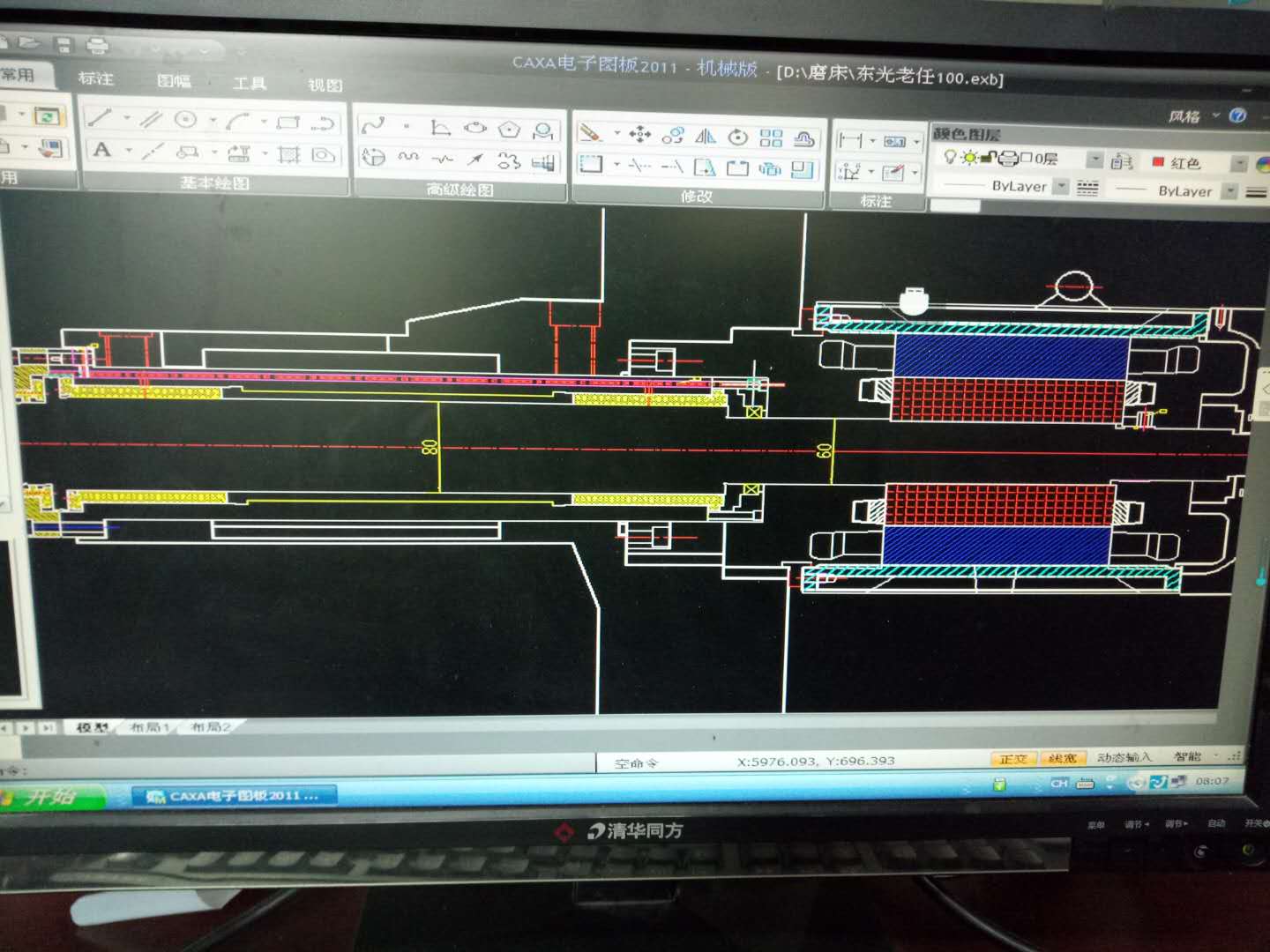
Task: Toggle 线宽 line width display
Action: pyautogui.click(x=1062, y=758)
